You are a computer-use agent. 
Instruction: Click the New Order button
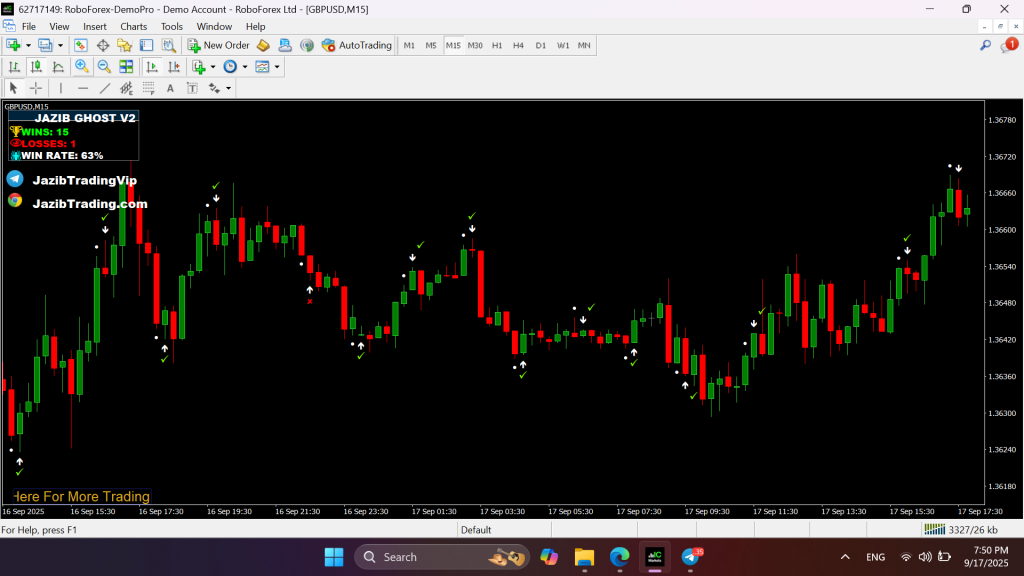[218, 45]
